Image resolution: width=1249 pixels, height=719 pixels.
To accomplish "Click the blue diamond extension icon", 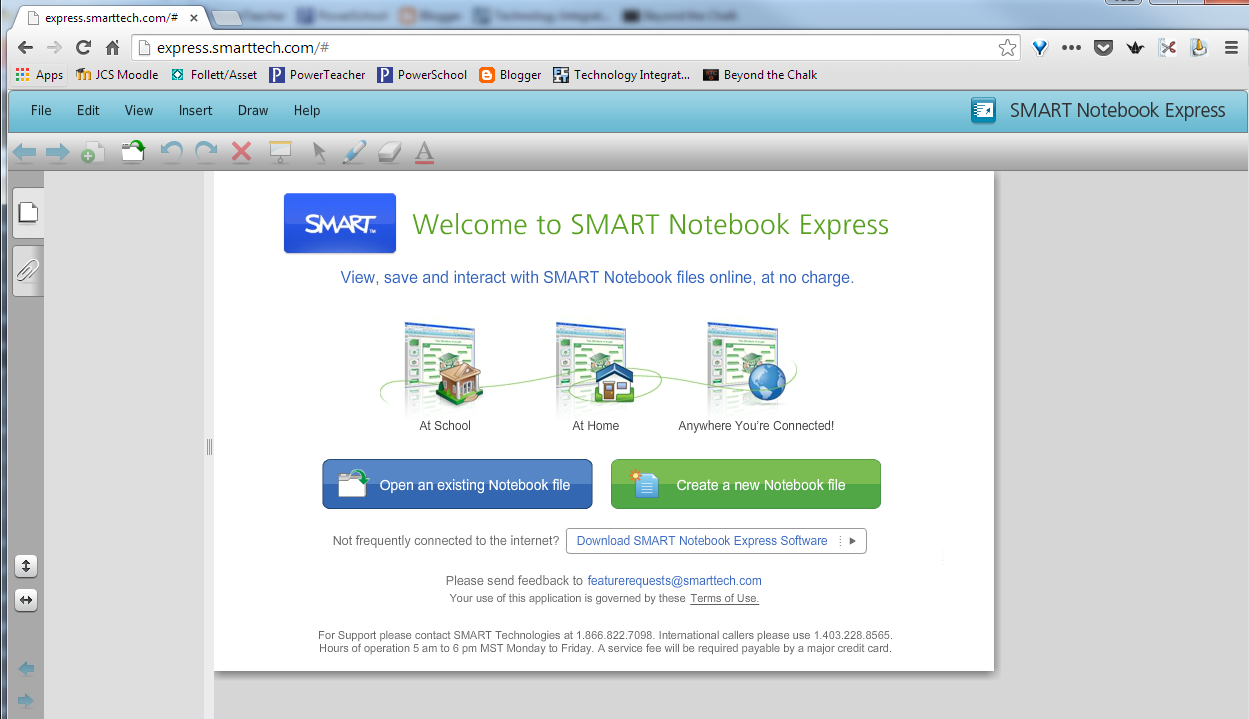I will [1040, 47].
